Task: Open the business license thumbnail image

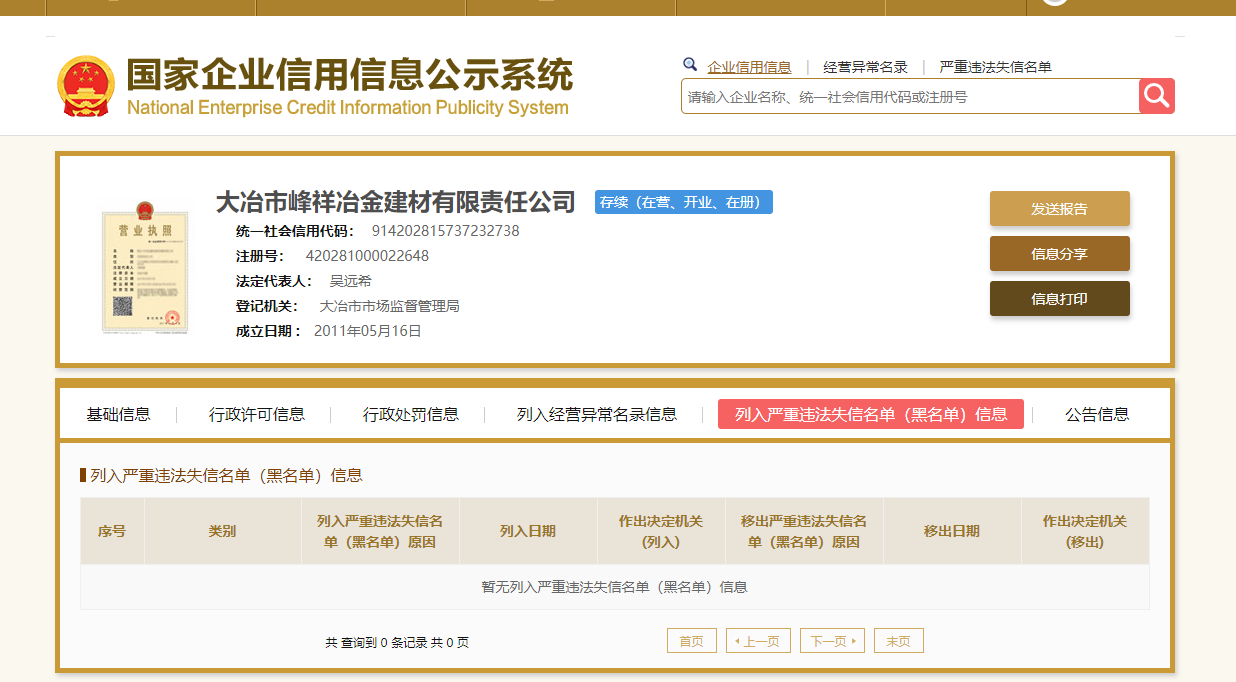Action: coord(145,266)
